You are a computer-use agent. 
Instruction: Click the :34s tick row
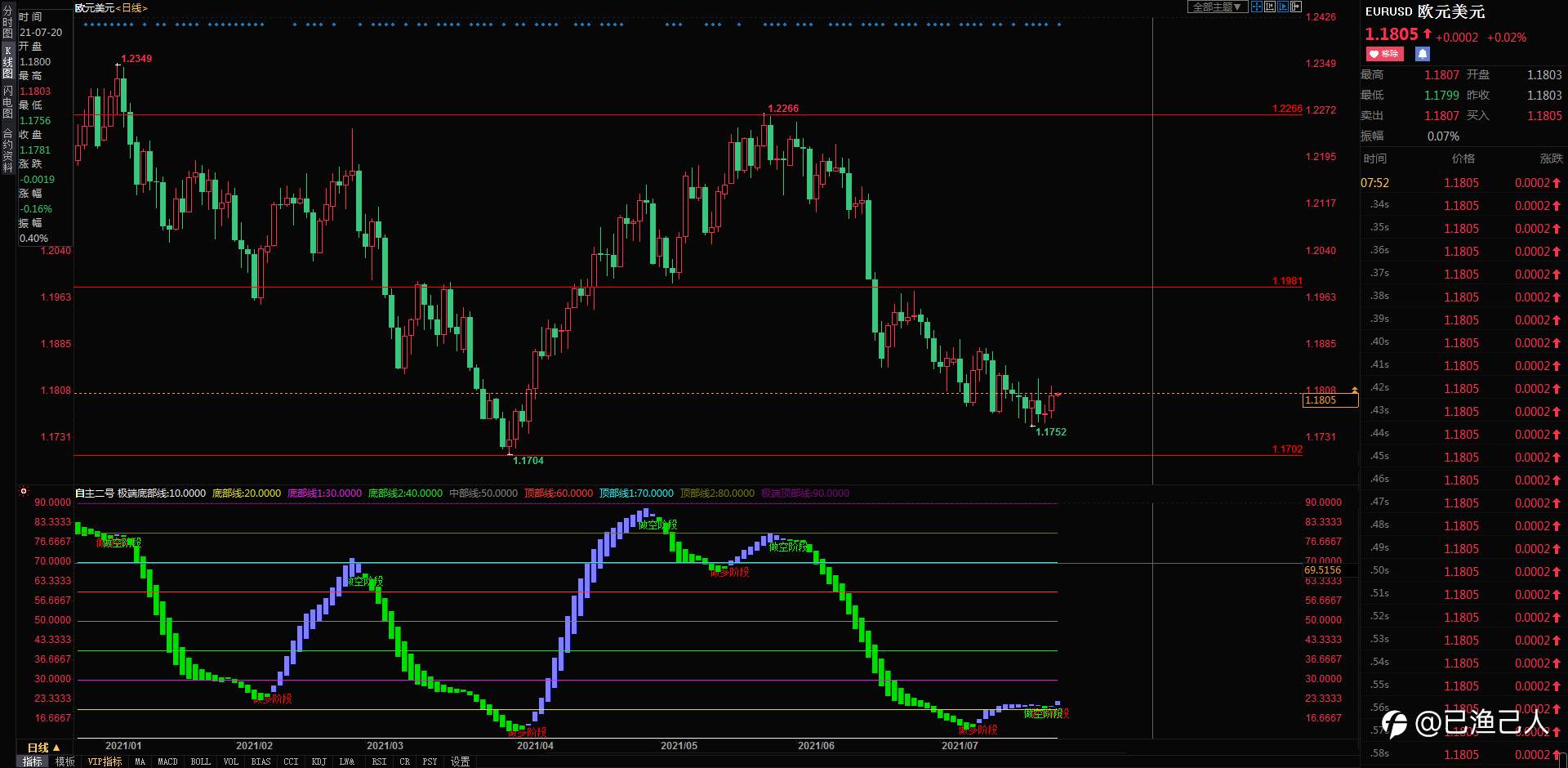click(x=1463, y=205)
